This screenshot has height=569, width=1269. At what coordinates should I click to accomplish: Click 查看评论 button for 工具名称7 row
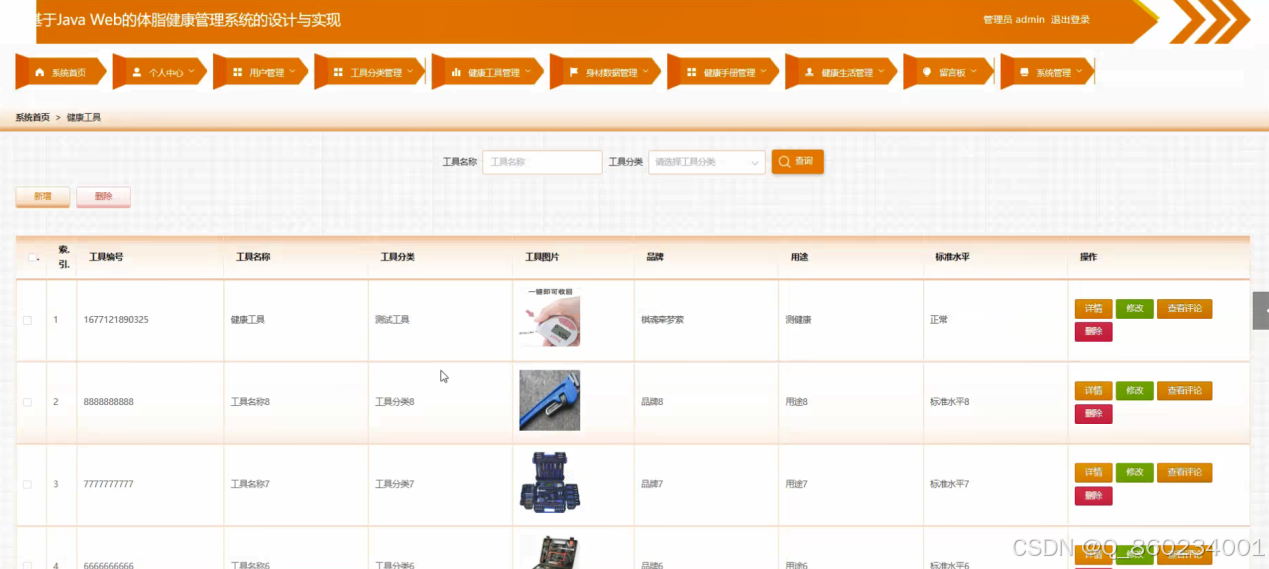pyautogui.click(x=1185, y=473)
